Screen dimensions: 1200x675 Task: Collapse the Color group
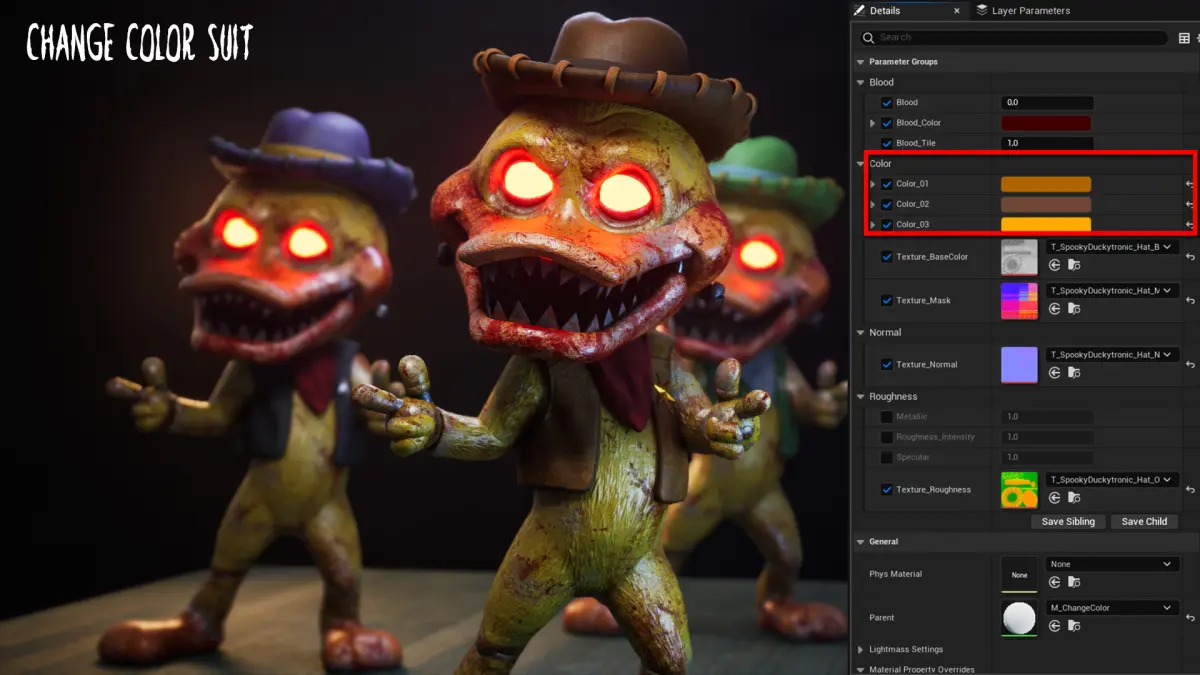tap(859, 164)
